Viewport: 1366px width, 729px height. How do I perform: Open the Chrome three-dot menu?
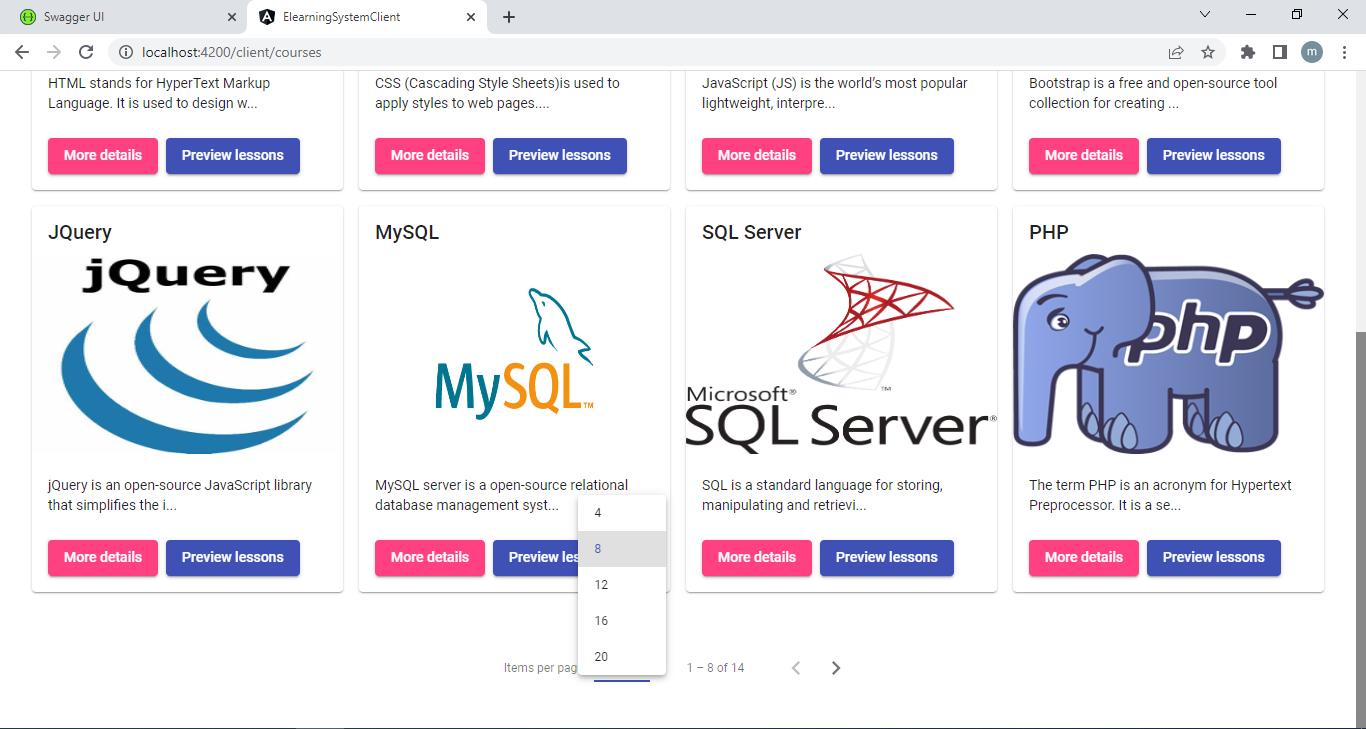[1343, 52]
